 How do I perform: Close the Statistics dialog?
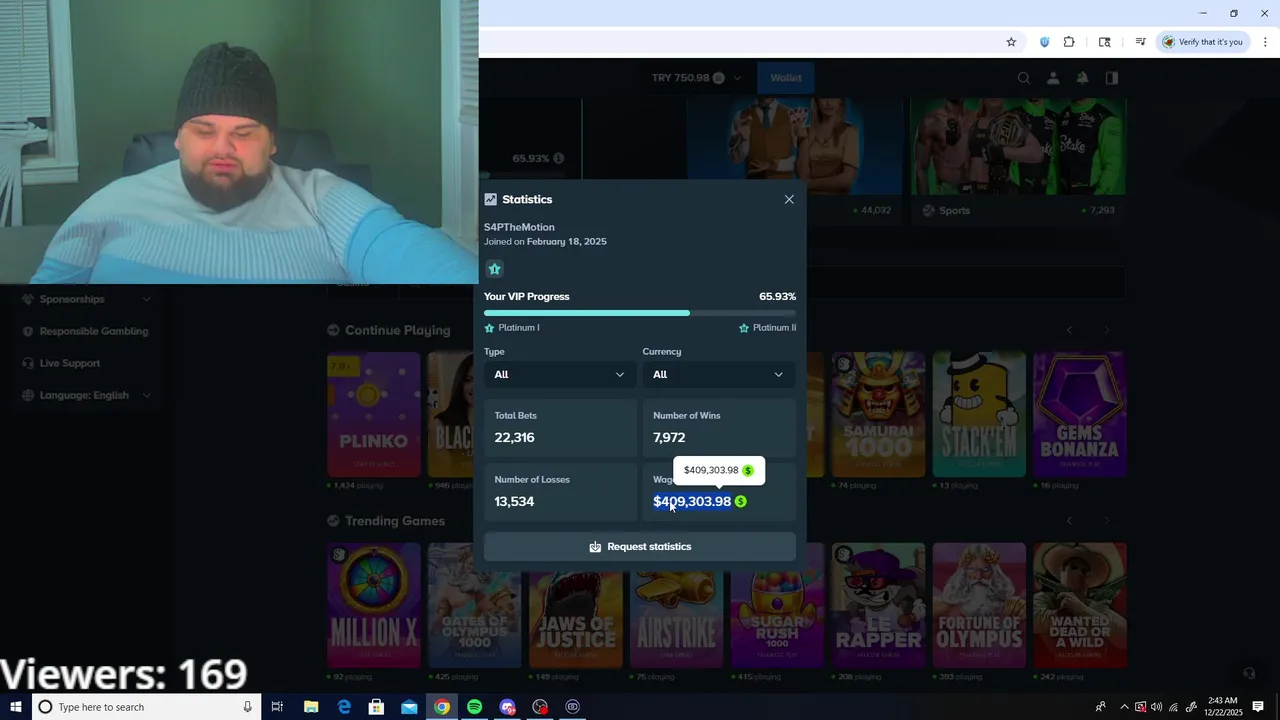pos(789,199)
